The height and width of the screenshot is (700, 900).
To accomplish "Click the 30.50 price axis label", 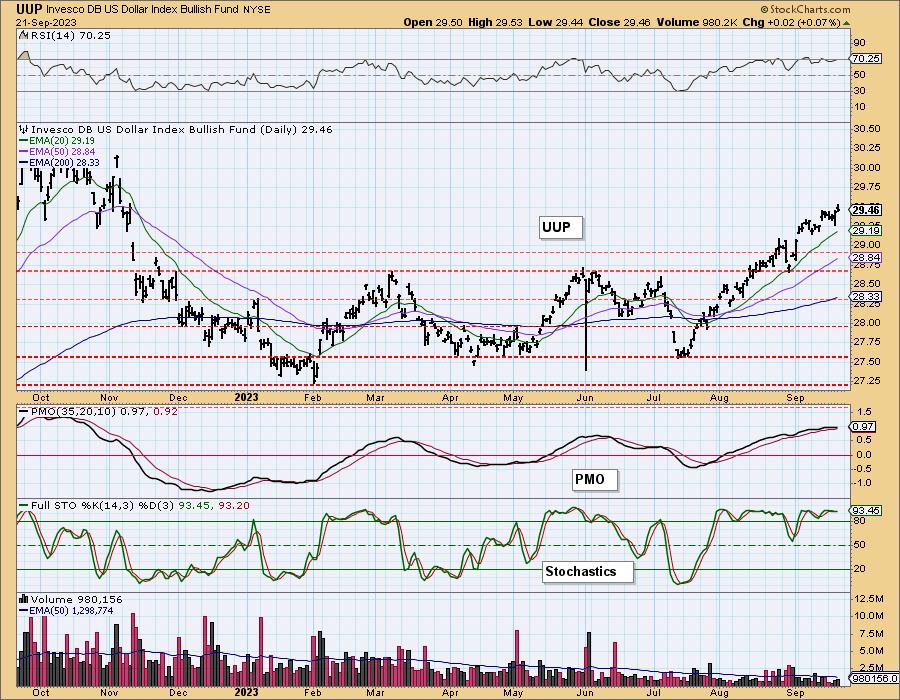I will tap(867, 129).
